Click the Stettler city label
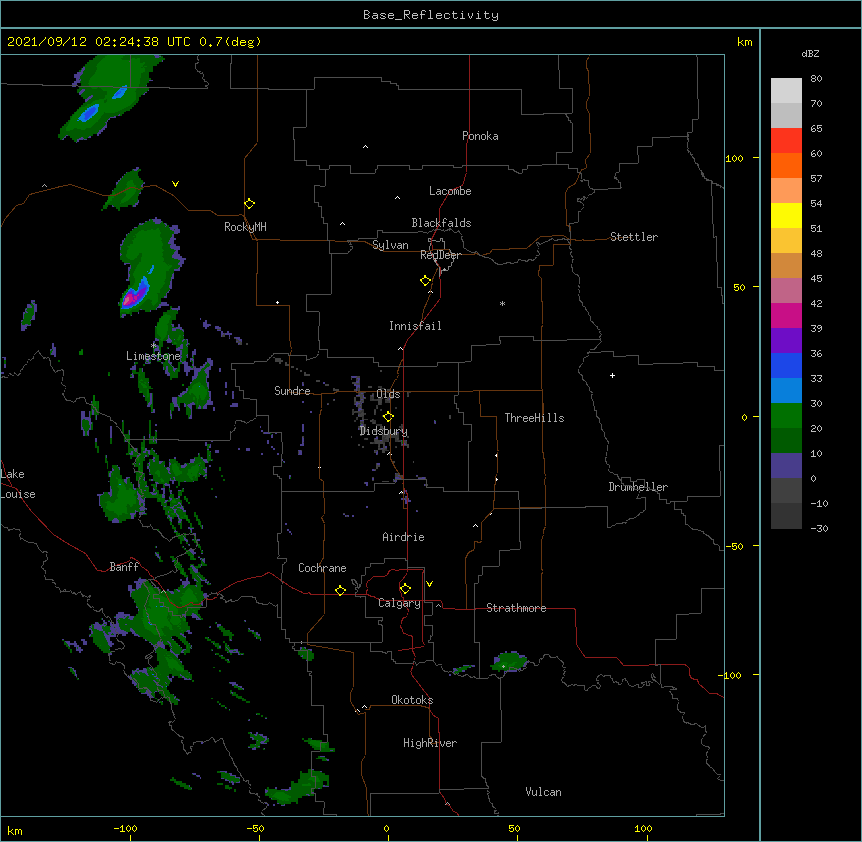The image size is (862, 842). click(x=634, y=237)
